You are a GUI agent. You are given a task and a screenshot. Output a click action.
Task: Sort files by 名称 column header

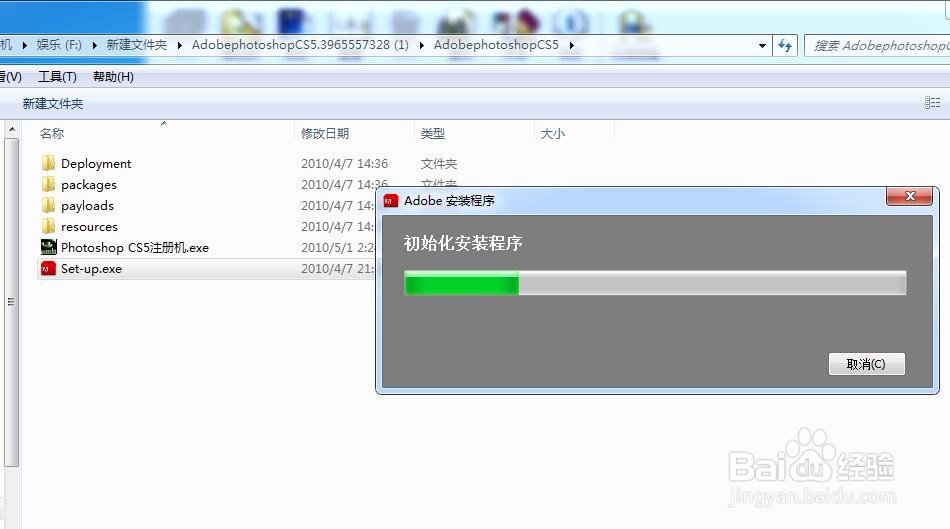coord(52,133)
